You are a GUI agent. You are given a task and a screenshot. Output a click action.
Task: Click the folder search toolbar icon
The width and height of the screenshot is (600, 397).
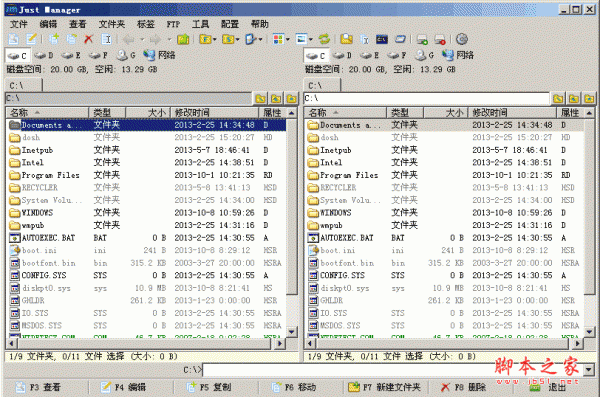(347, 39)
